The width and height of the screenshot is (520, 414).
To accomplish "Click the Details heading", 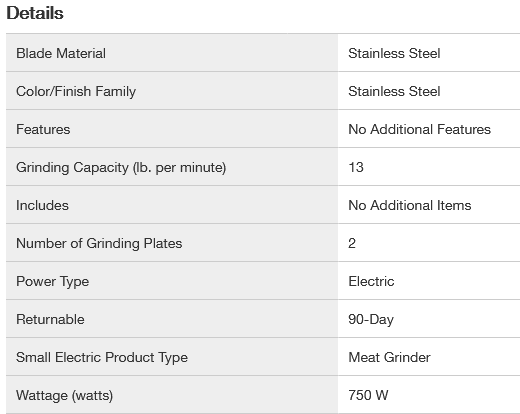I will [35, 13].
